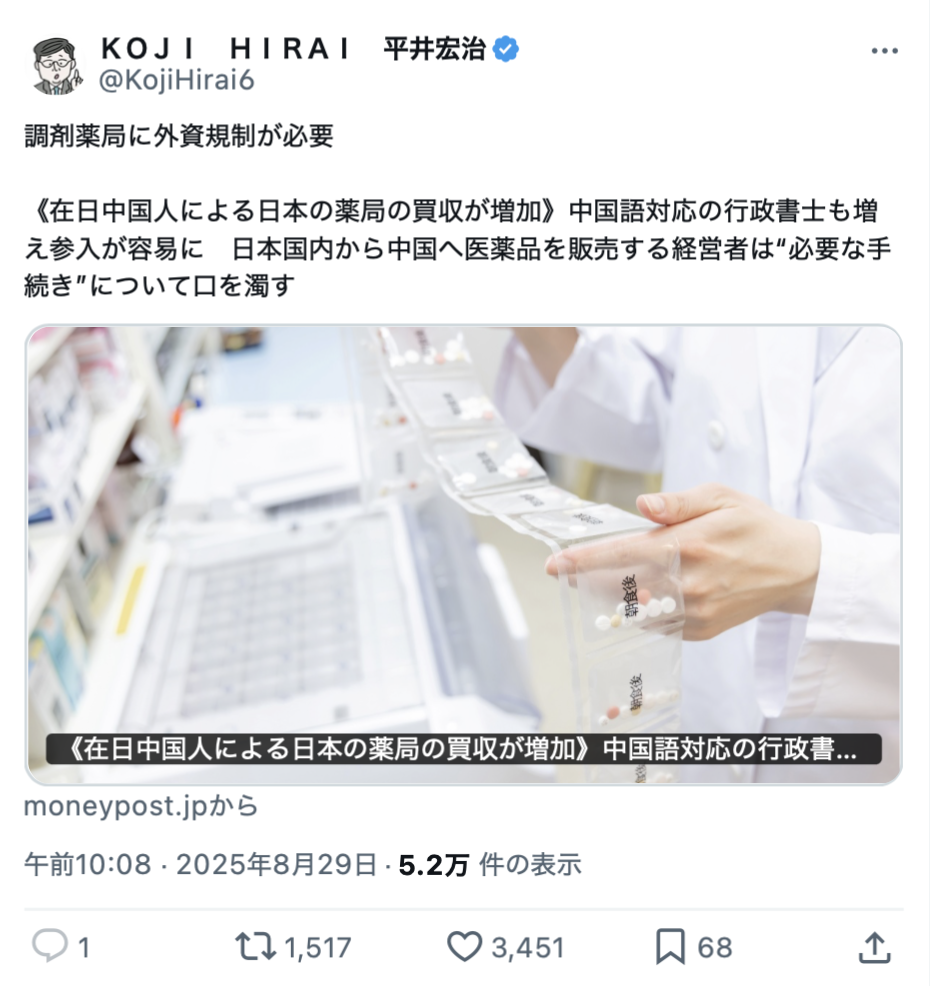Click the headline caption overlay on card
The width and height of the screenshot is (930, 986).
point(464,749)
